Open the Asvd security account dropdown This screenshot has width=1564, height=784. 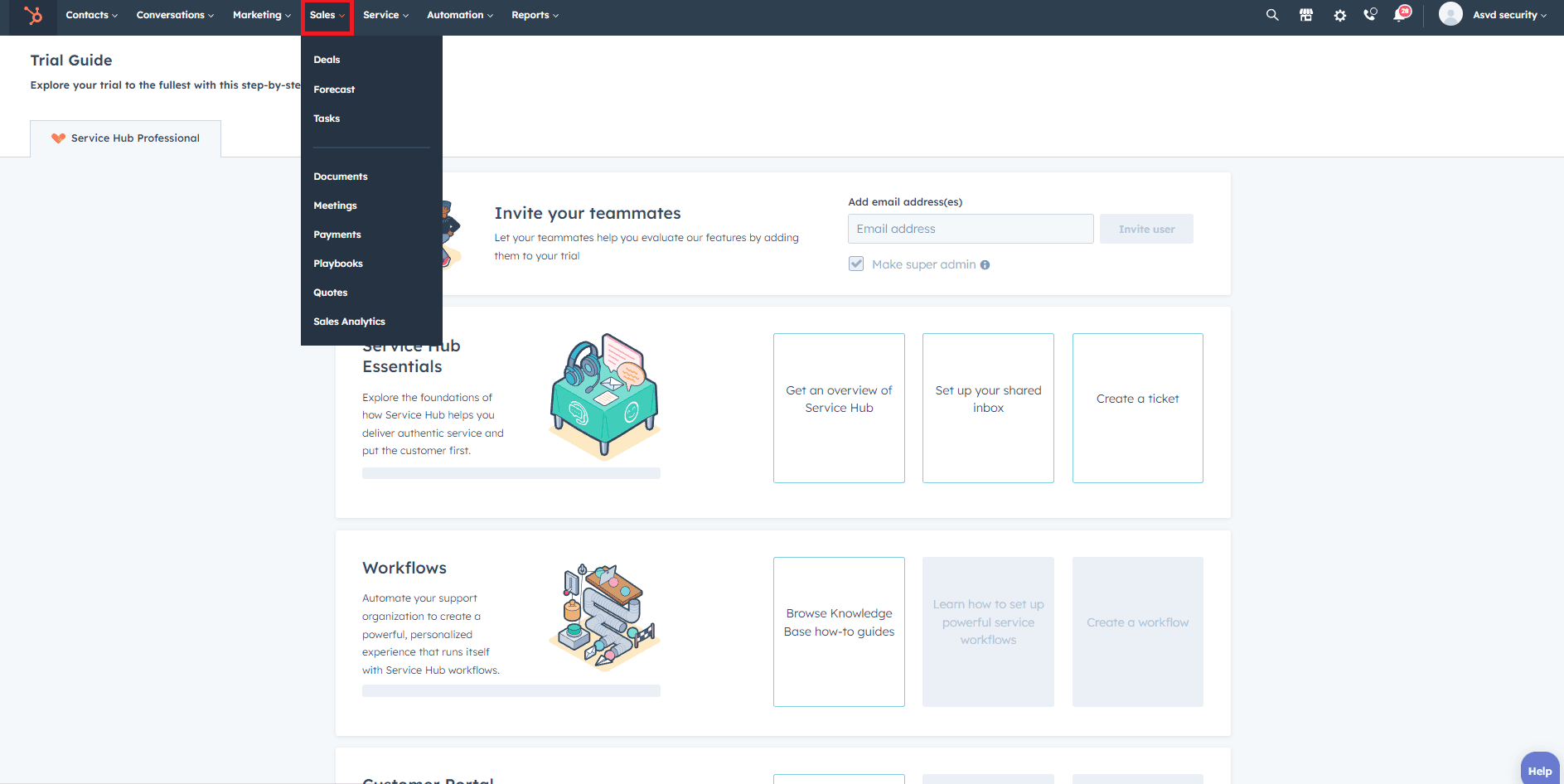tap(1509, 15)
